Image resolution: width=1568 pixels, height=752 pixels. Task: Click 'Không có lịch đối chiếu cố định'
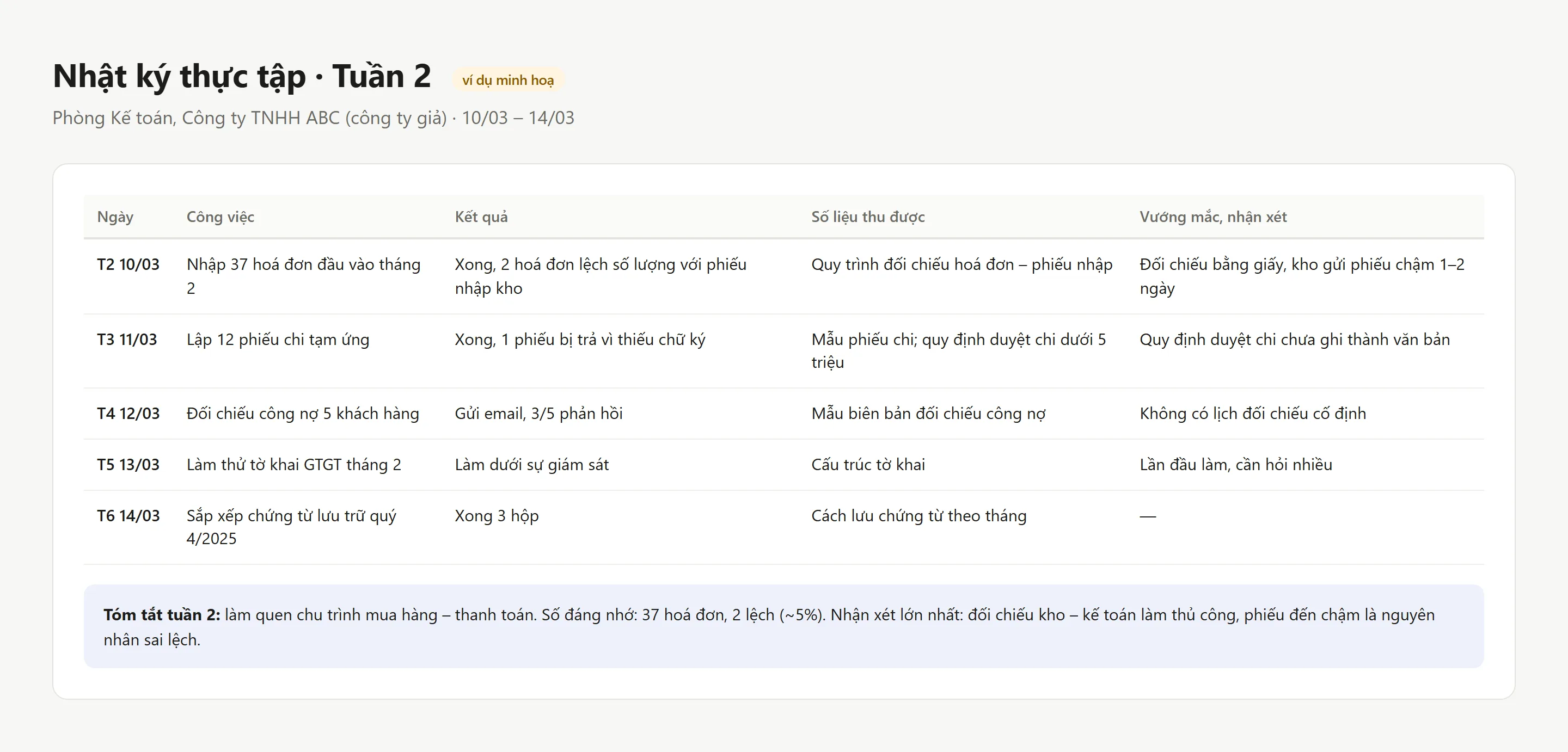tap(1252, 414)
